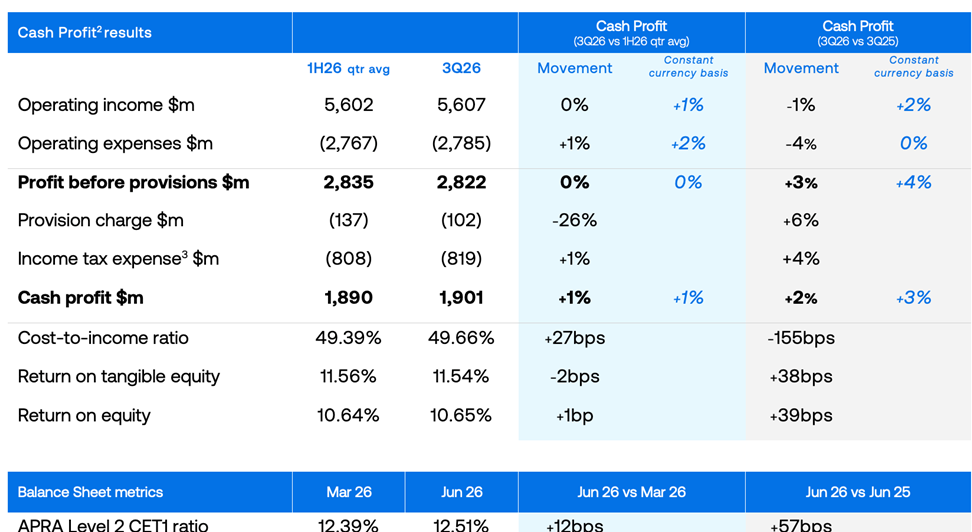972x532 pixels.
Task: Click the -2bps movement value
Action: coord(575,377)
